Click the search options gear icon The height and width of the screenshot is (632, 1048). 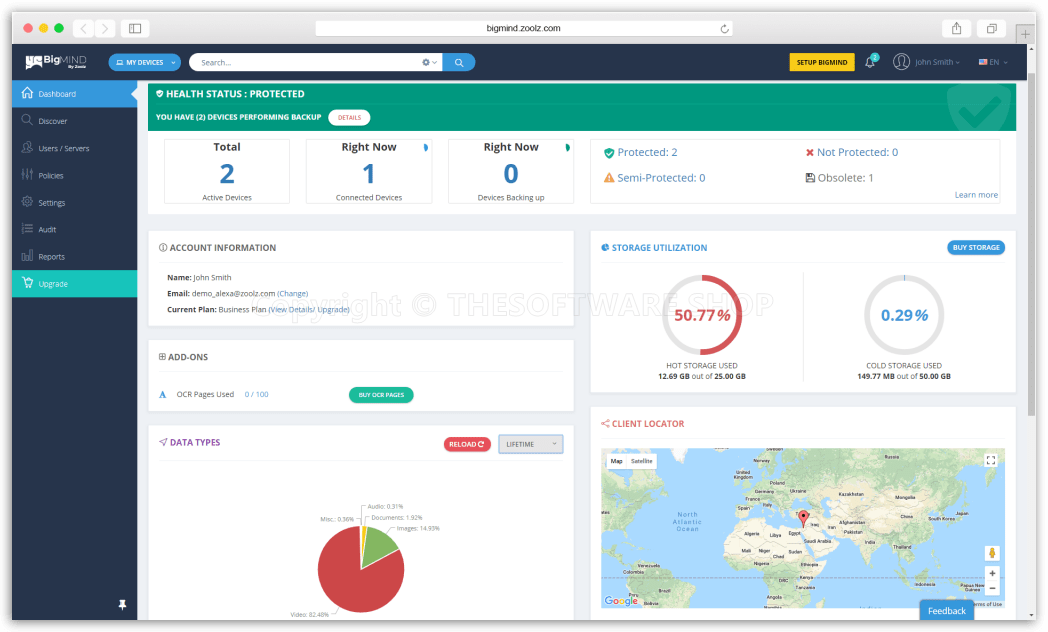[425, 62]
